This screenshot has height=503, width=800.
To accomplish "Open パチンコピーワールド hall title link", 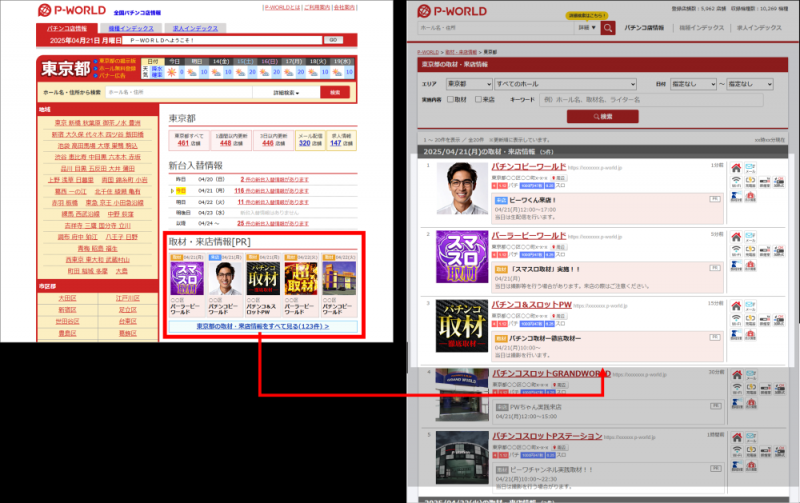I will tap(529, 167).
